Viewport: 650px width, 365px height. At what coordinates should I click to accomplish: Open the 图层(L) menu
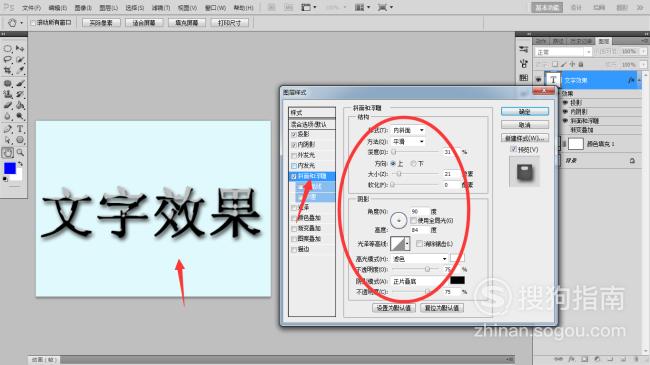(x=109, y=8)
